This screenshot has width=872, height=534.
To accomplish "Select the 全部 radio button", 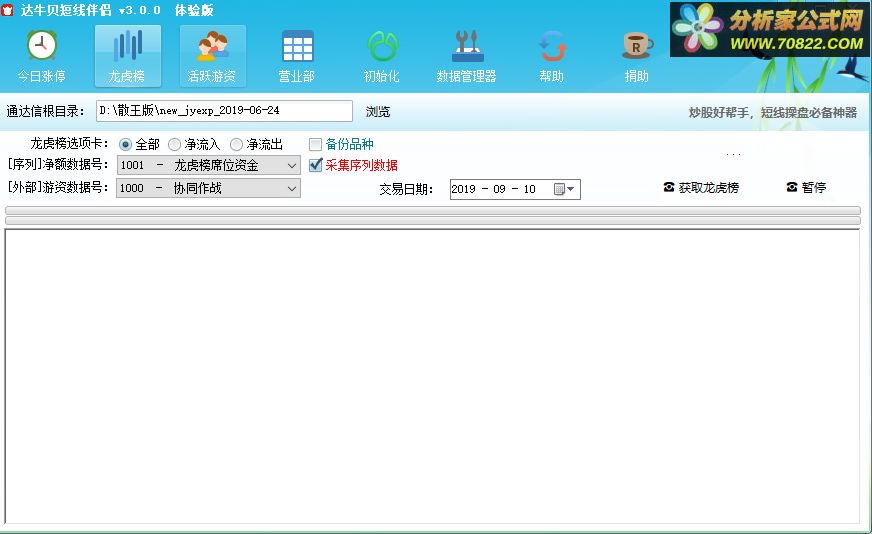I will (125, 145).
